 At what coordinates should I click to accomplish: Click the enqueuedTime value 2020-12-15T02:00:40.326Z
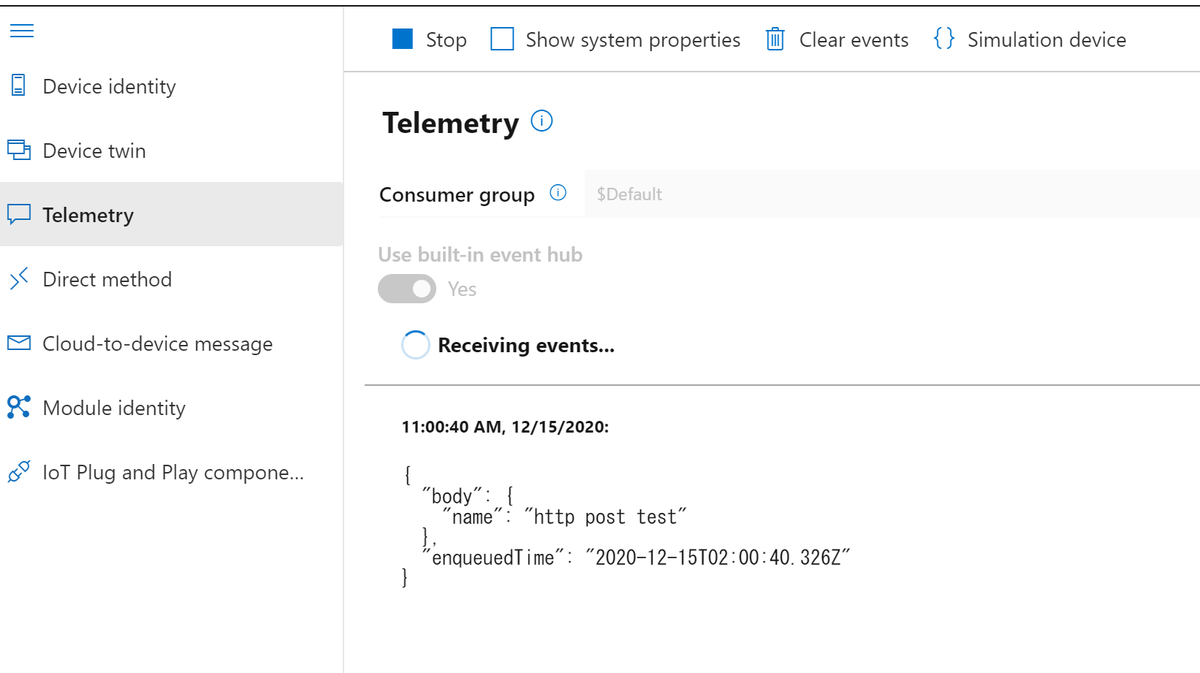click(x=717, y=558)
